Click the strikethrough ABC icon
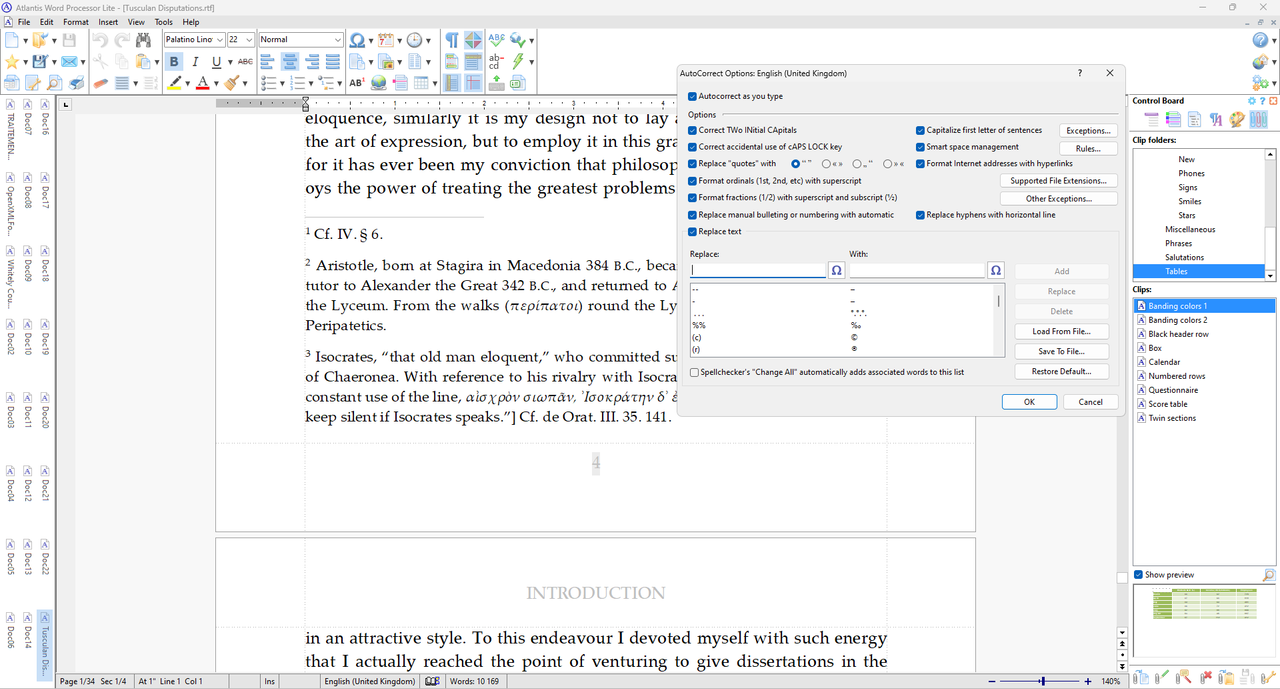The height and width of the screenshot is (689, 1280). coord(245,62)
